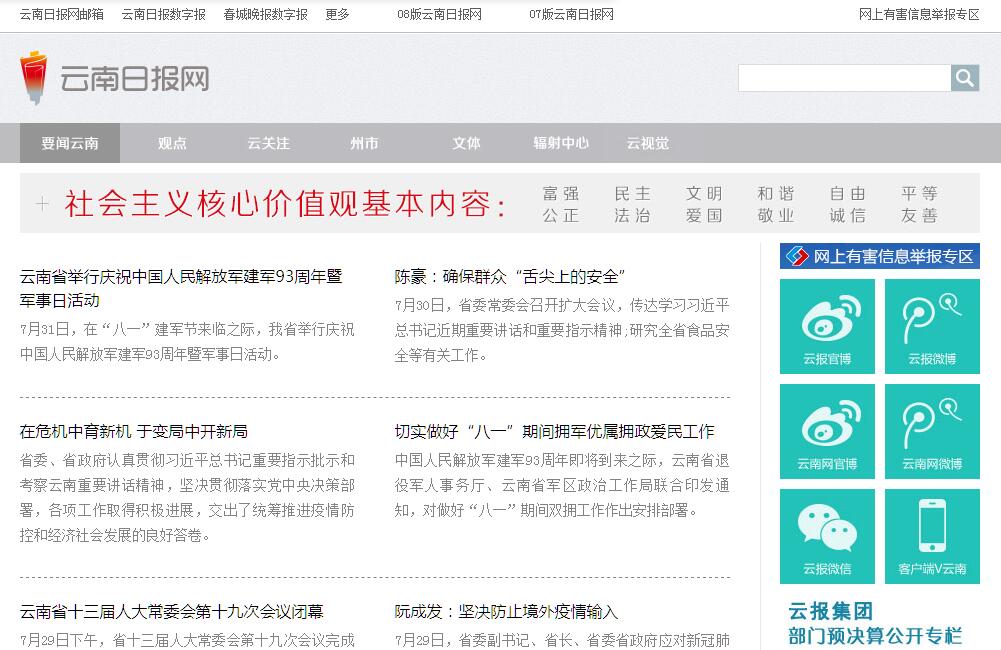Click the 网上有害信息举报专区 blue banner
This screenshot has width=1001, height=650.
click(x=880, y=256)
